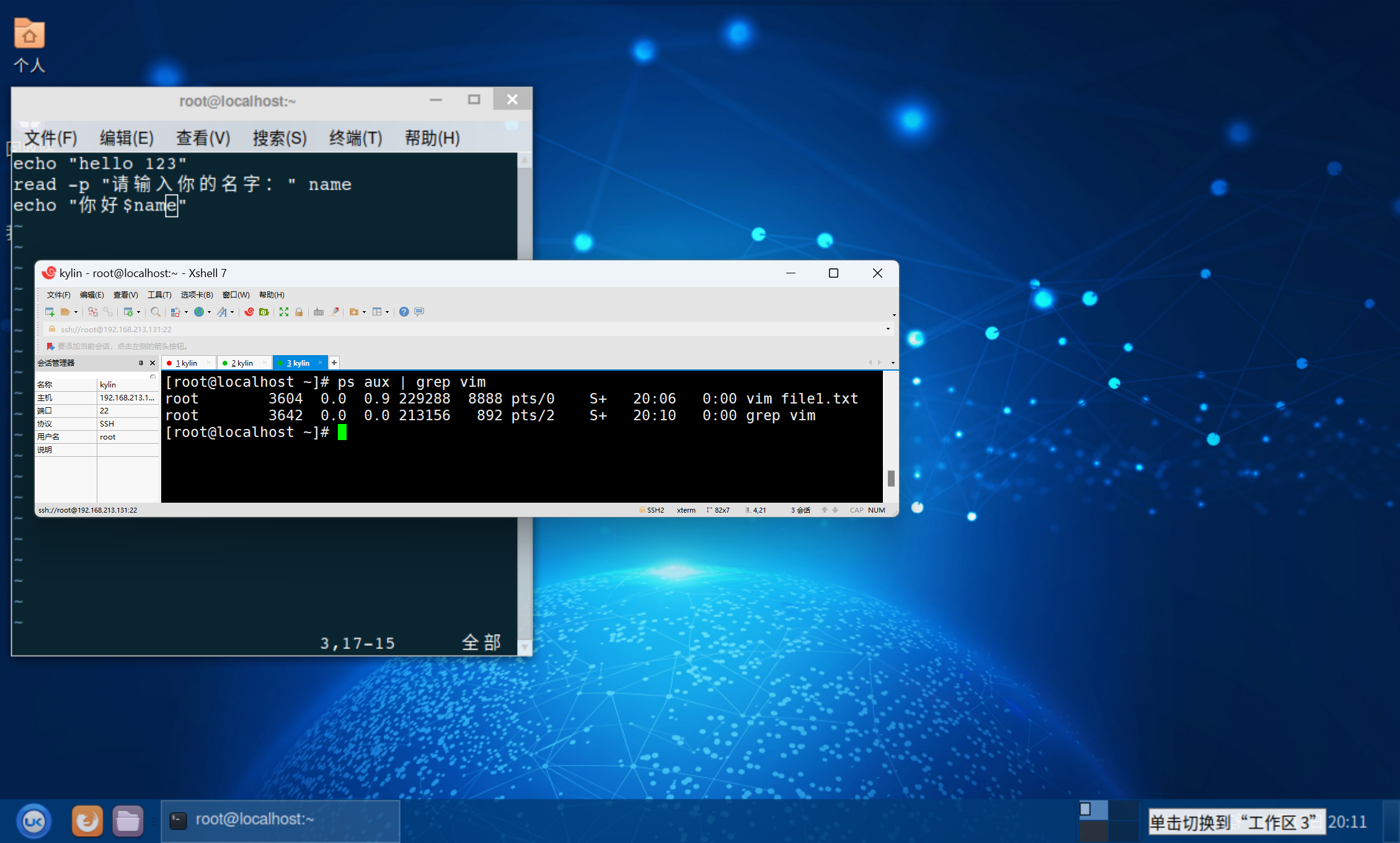The width and height of the screenshot is (1400, 843).
Task: Click the Font 'A' icon in Xshell toolbar
Action: [222, 312]
